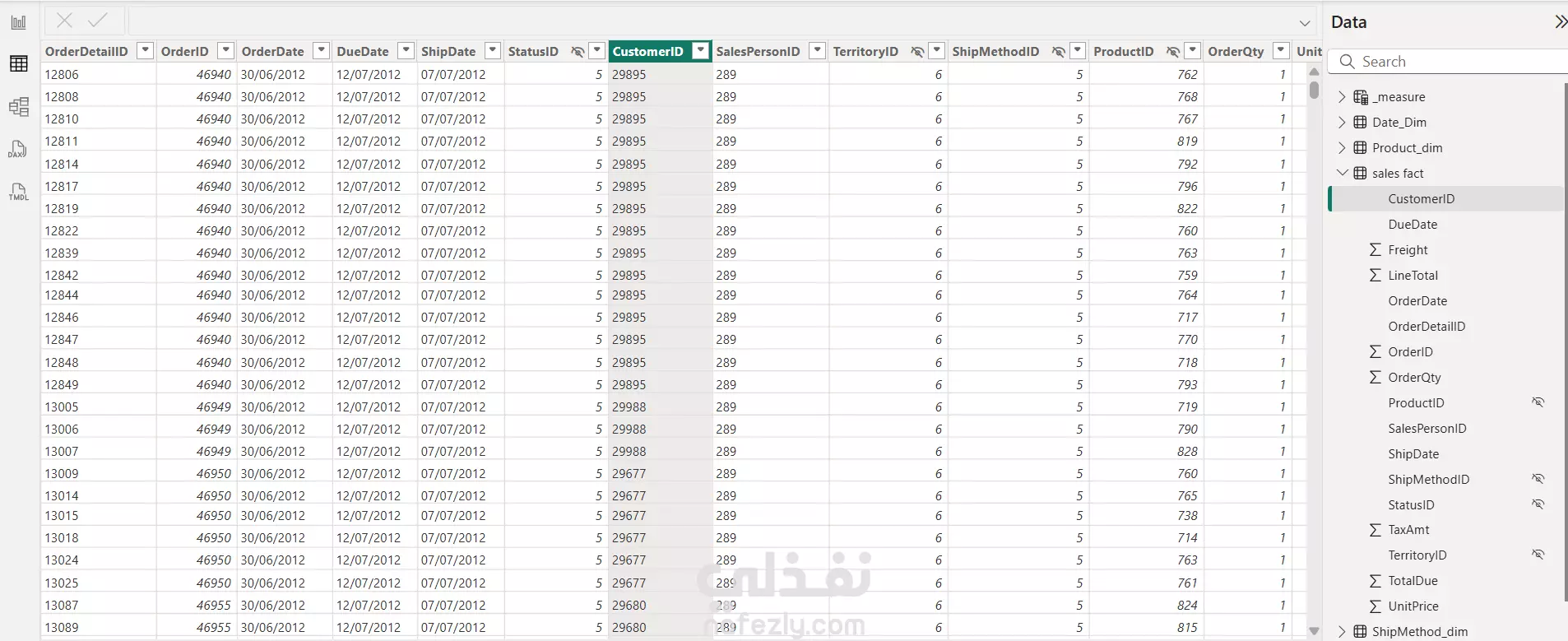
Task: Click the sigma icon beside TotalDue
Action: click(x=1375, y=581)
